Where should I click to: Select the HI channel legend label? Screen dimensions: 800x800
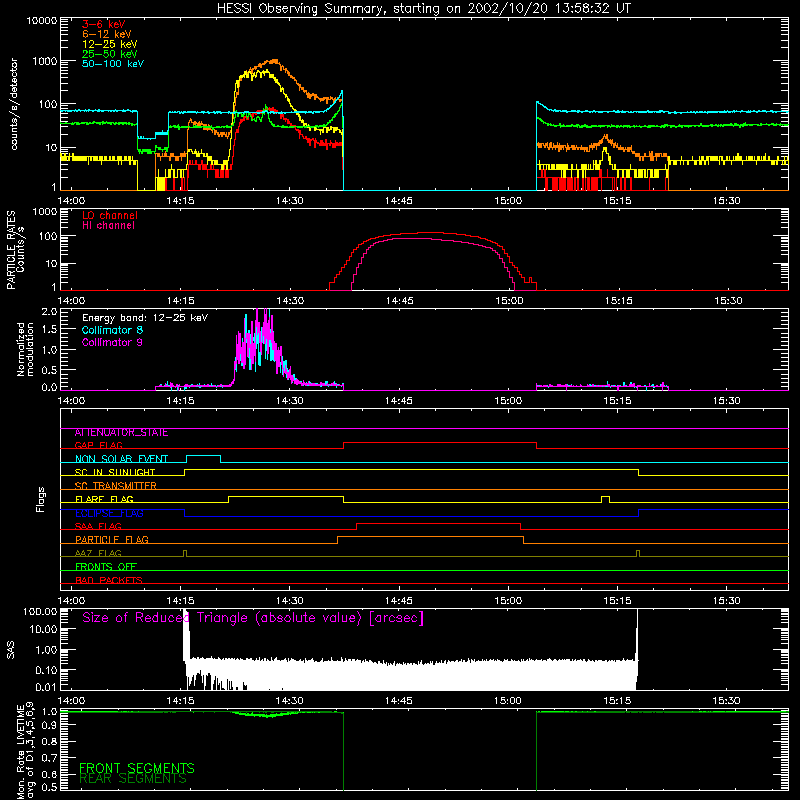click(108, 226)
